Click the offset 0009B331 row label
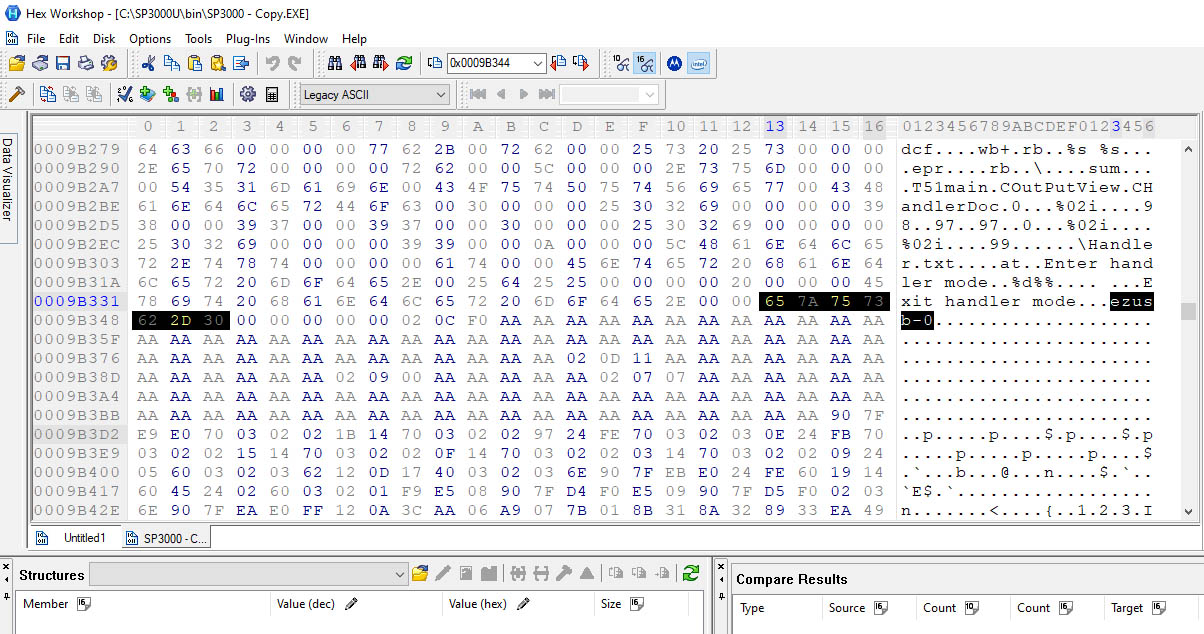Image resolution: width=1204 pixels, height=634 pixels. click(x=77, y=300)
